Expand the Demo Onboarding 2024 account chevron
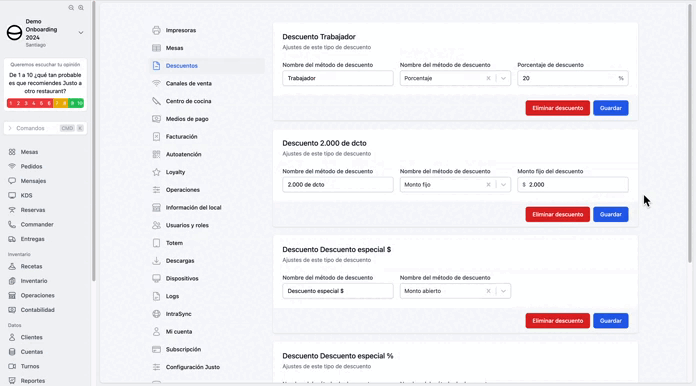 [81, 32]
